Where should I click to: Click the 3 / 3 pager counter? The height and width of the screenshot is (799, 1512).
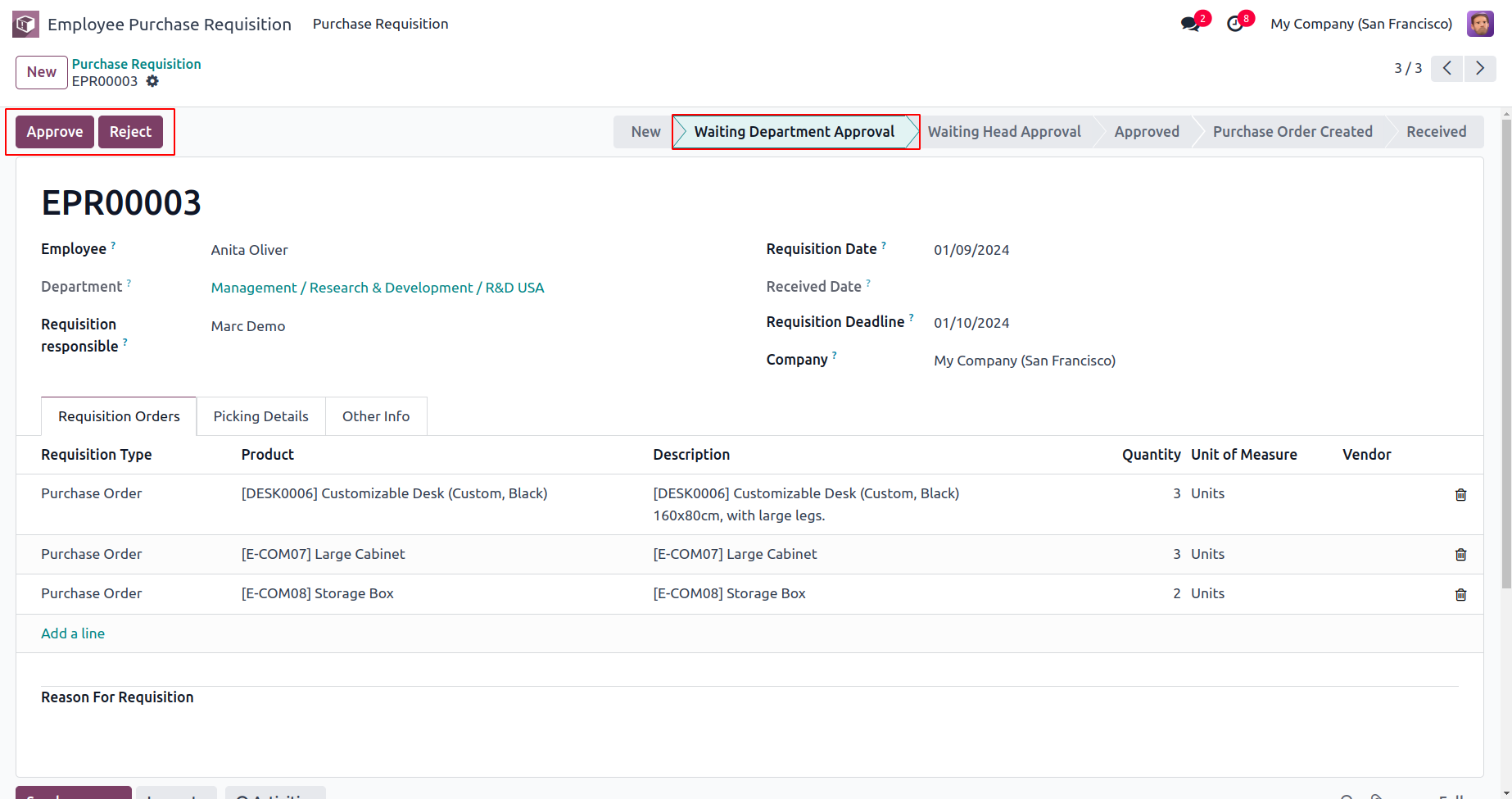point(1408,68)
